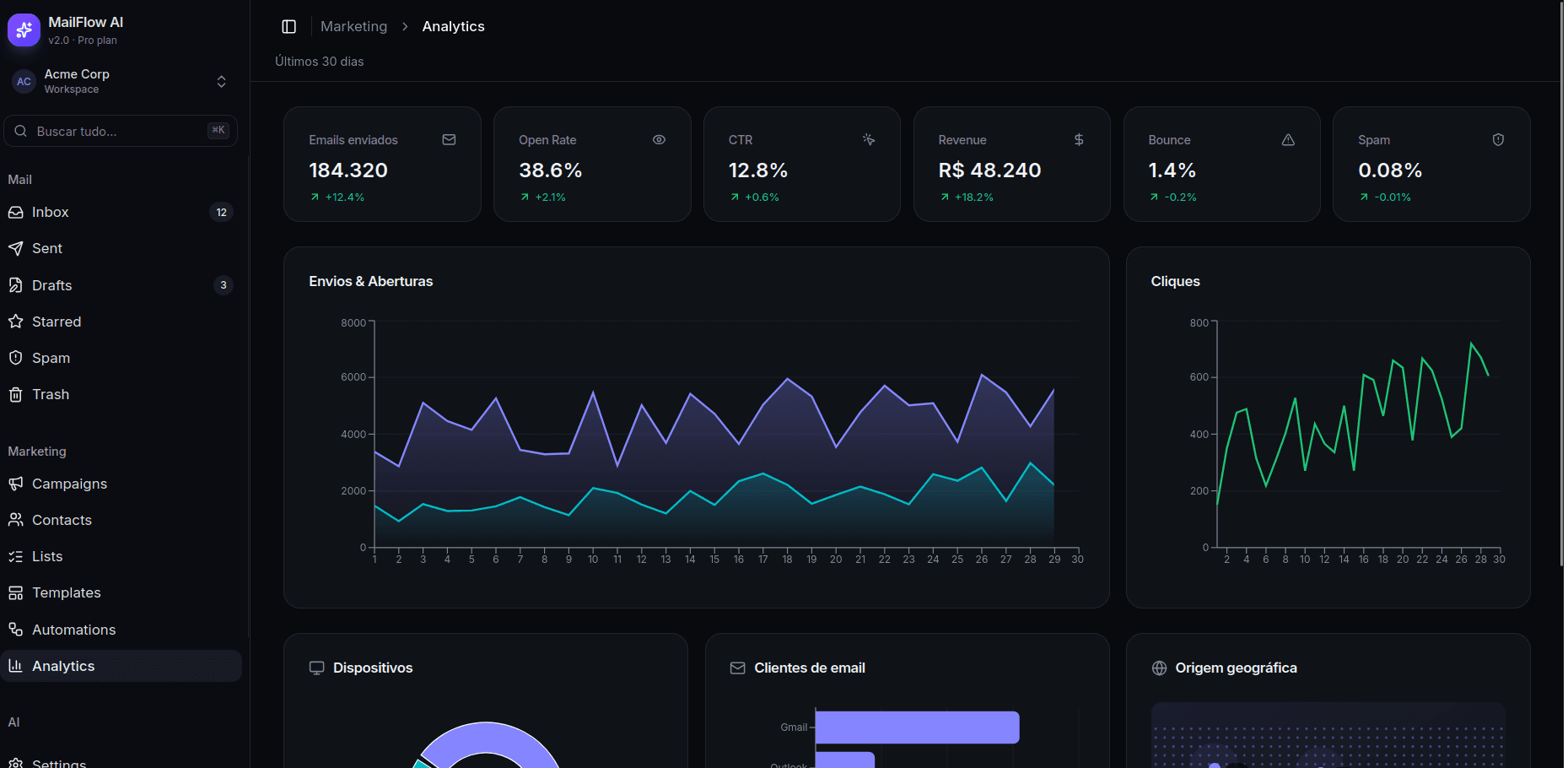Click the search magnifier icon
Viewport: 1568px width, 768px height.
coord(20,131)
